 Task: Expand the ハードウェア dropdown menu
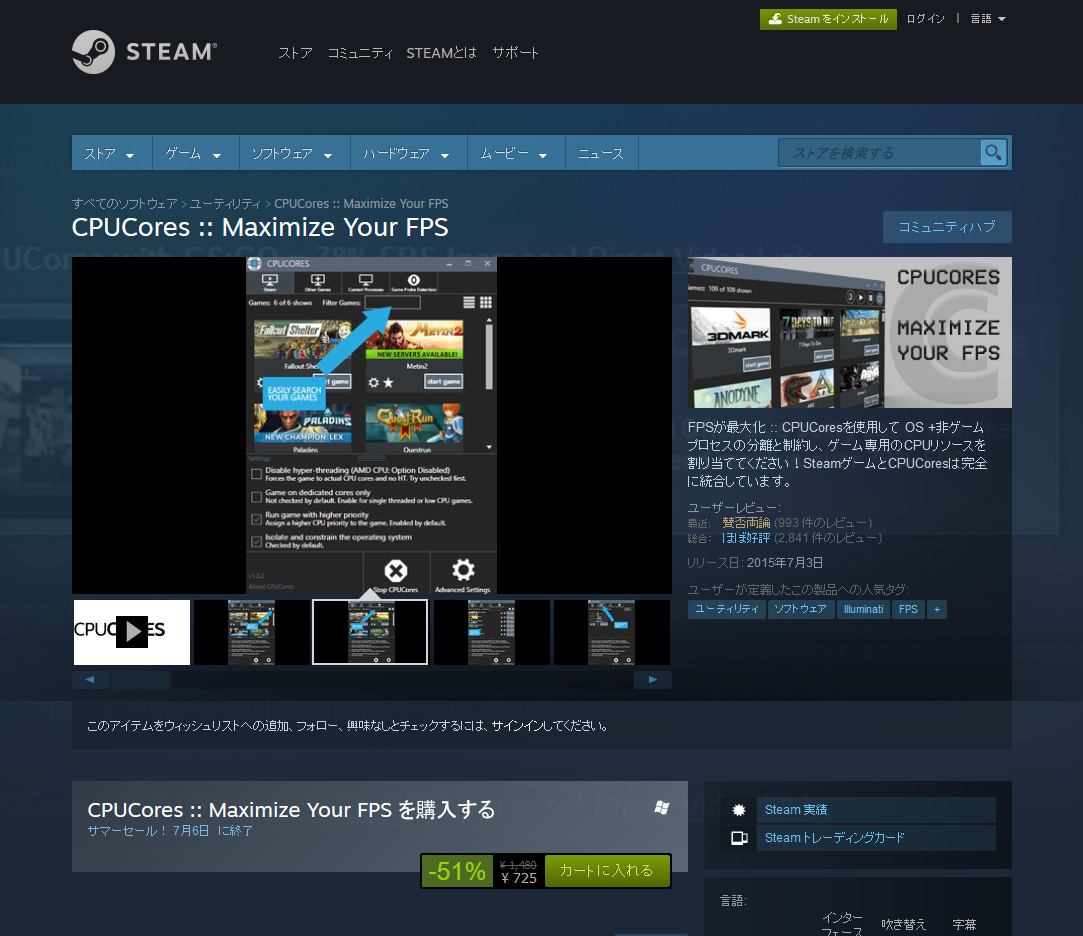pos(408,153)
